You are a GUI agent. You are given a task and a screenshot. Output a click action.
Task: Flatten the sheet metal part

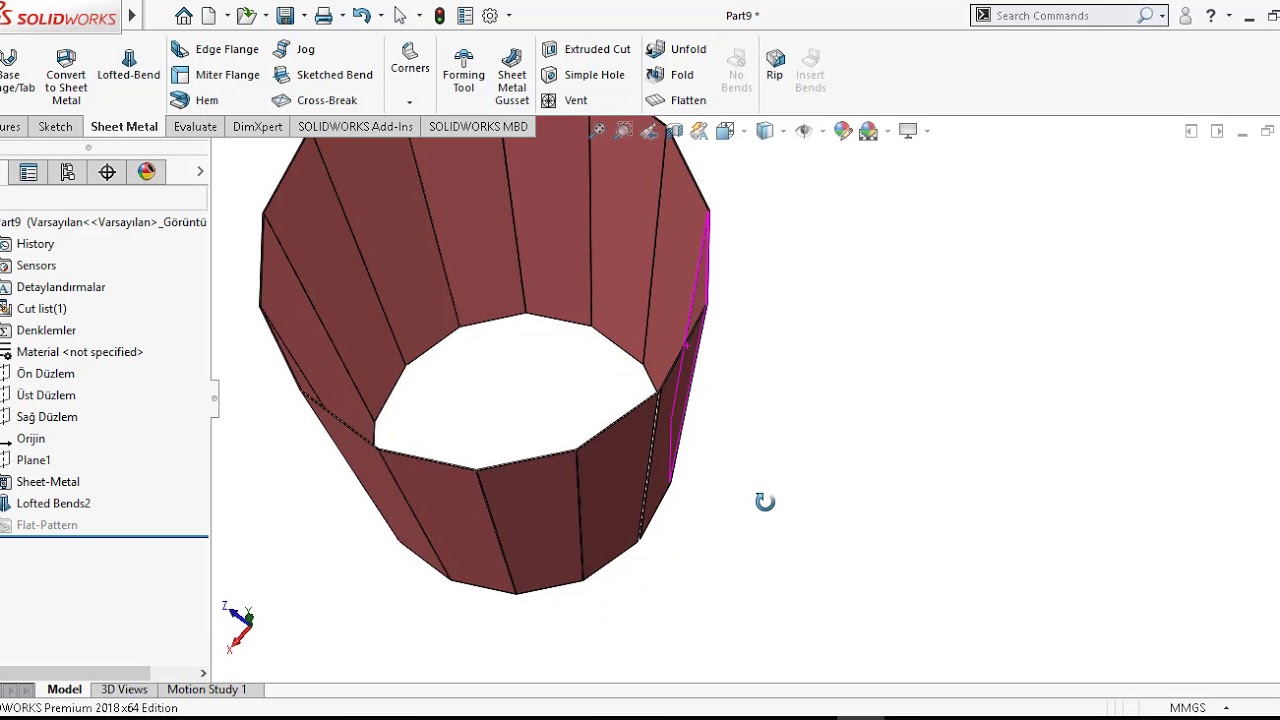pyautogui.click(x=676, y=100)
